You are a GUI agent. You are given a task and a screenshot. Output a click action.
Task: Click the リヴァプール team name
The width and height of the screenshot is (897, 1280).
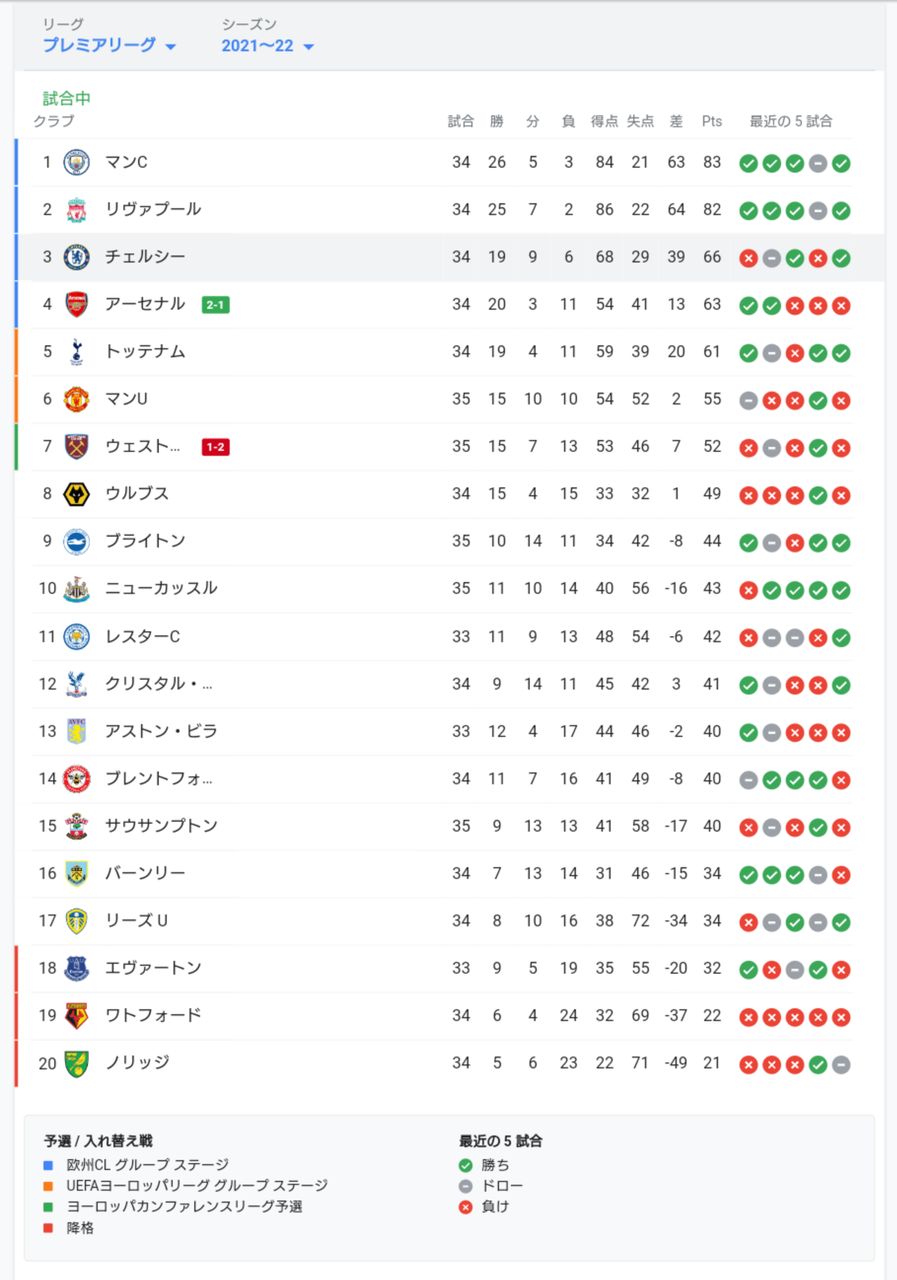(x=153, y=209)
